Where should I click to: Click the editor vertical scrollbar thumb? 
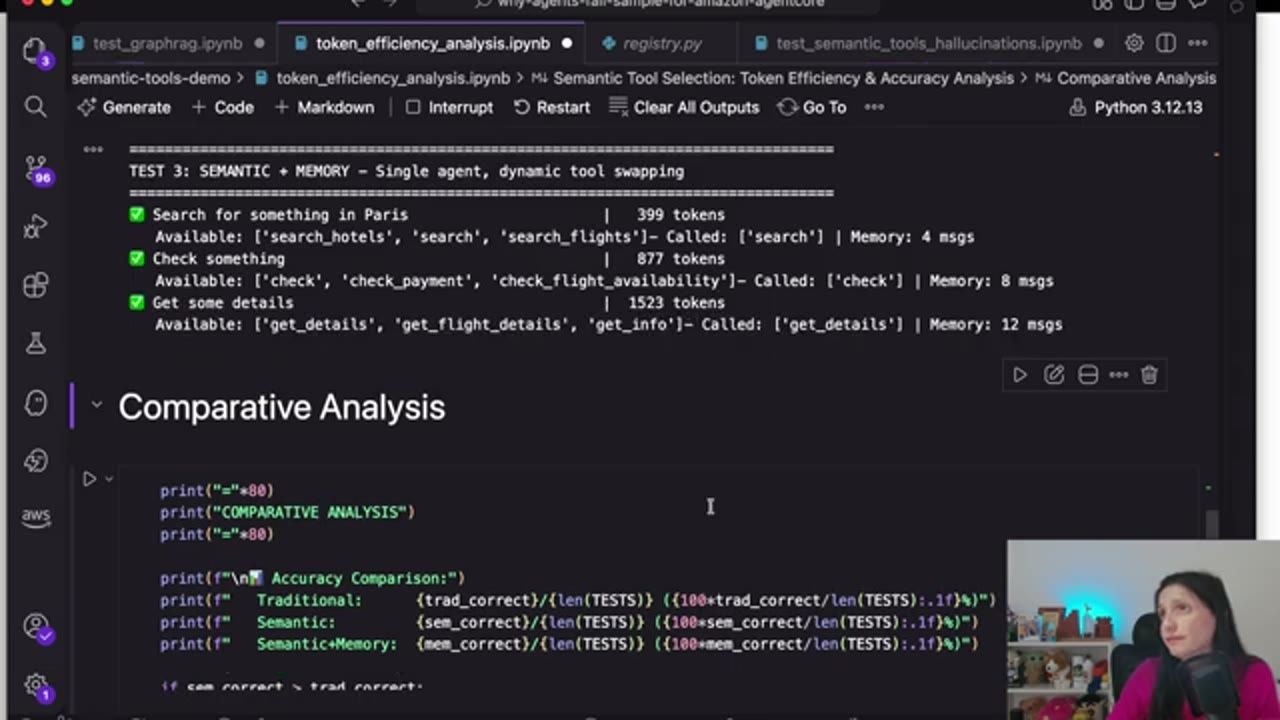[x=1213, y=524]
